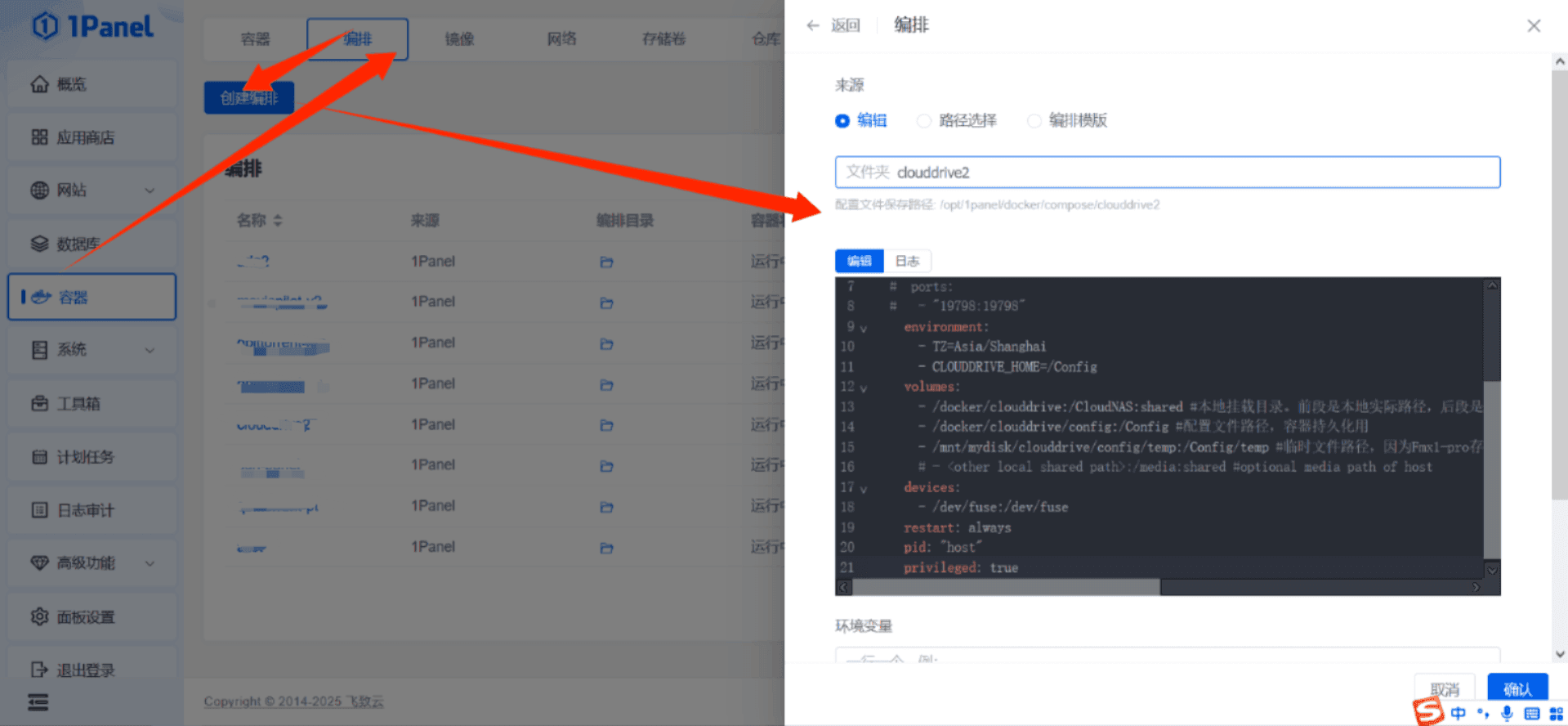Select the 路径选择 radio option
The width and height of the screenshot is (1568, 726).
[x=924, y=121]
